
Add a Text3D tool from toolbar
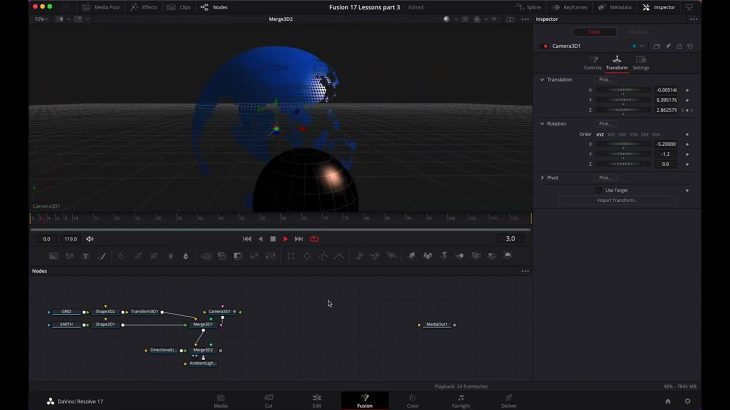[444, 255]
